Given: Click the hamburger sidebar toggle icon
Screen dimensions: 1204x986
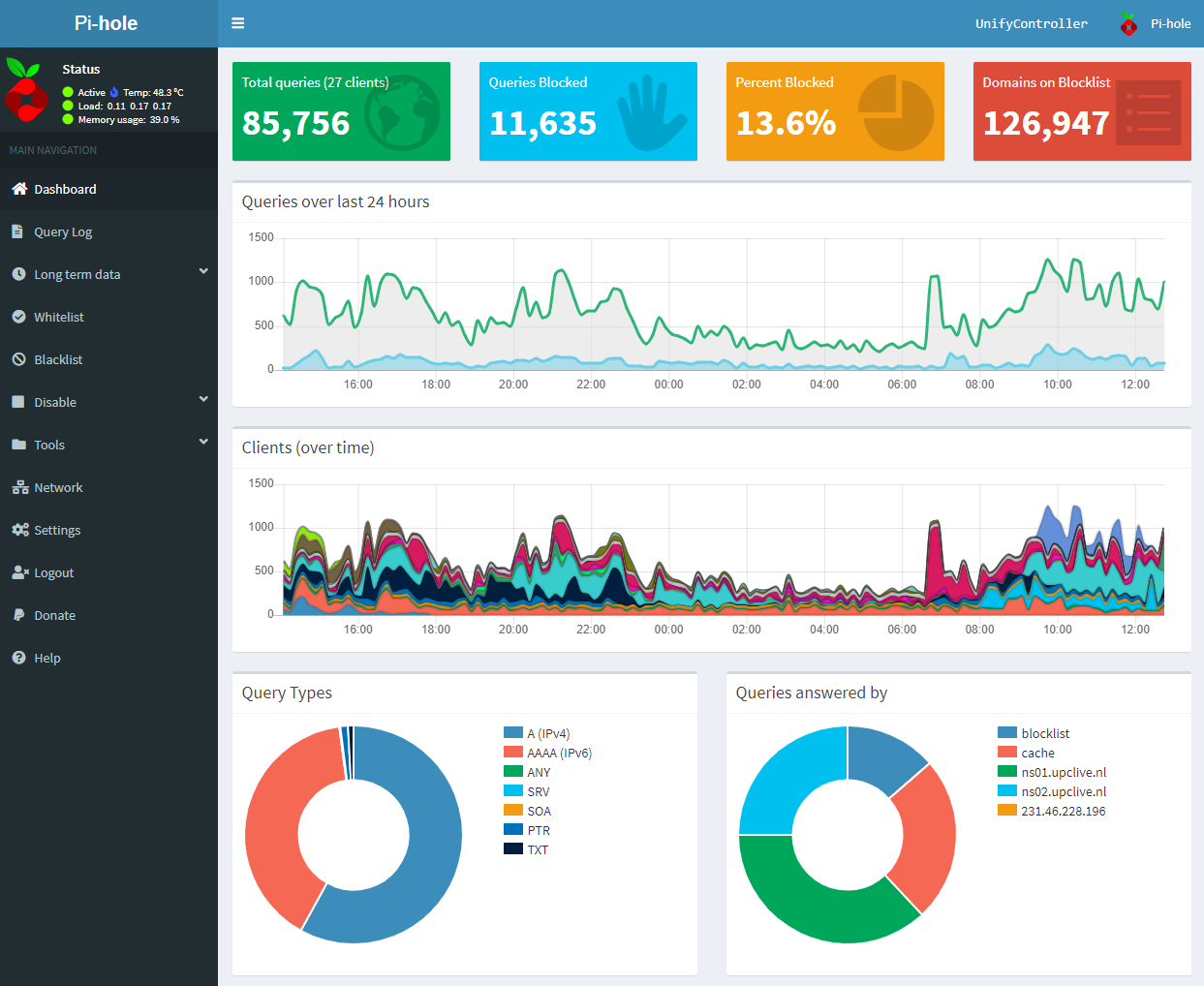Looking at the screenshot, I should [x=238, y=23].
